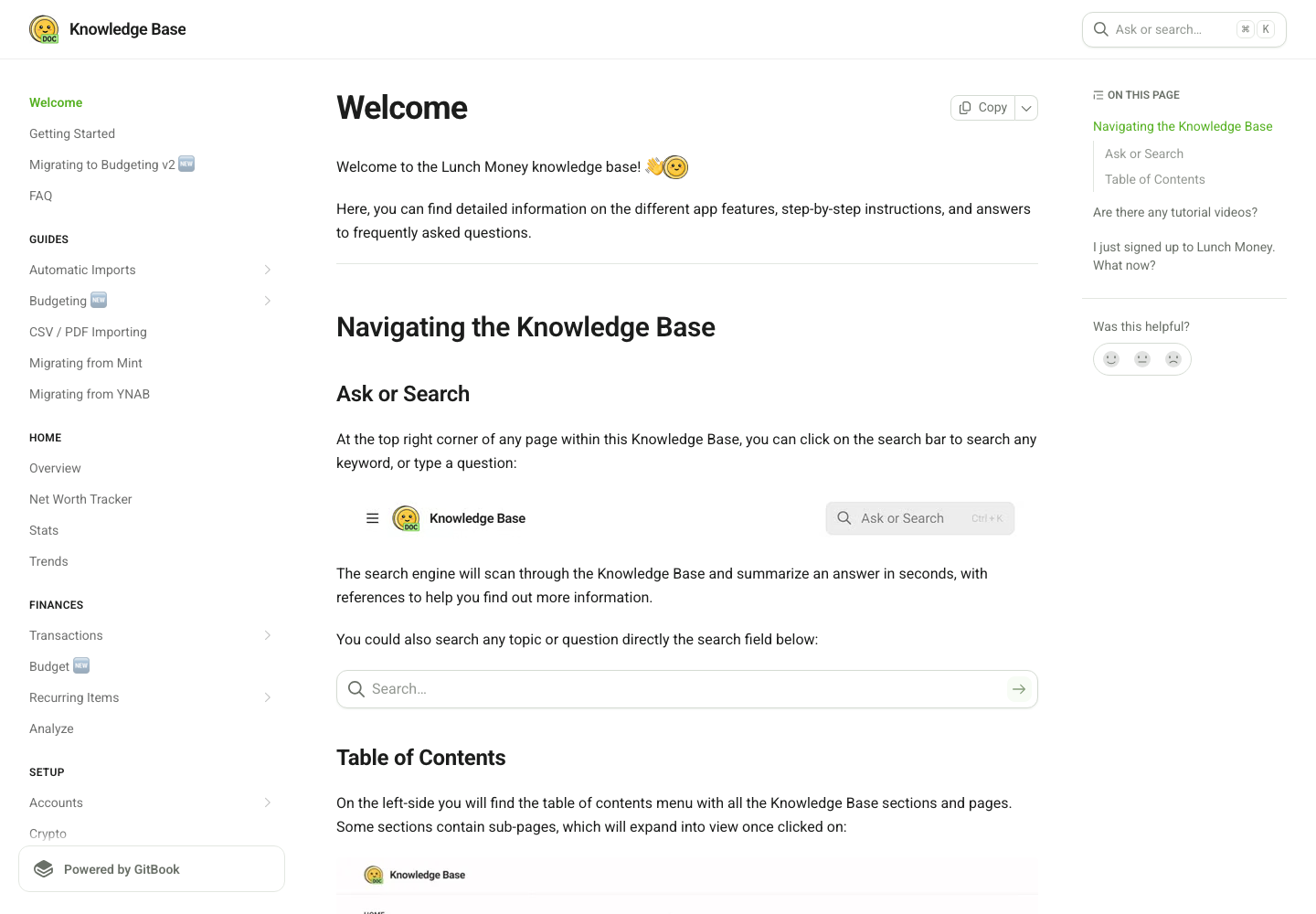Open the Copy options dropdown arrow

[1026, 108]
